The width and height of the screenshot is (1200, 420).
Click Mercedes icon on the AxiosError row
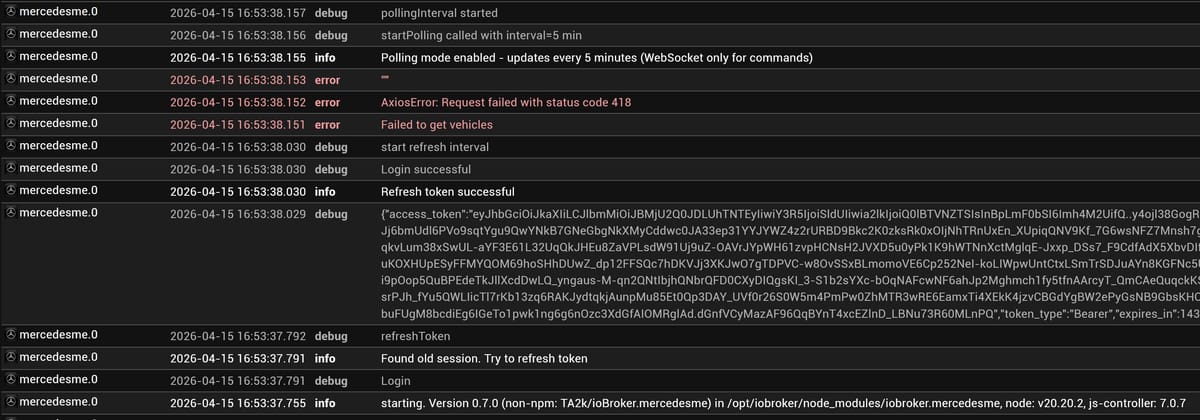point(11,101)
